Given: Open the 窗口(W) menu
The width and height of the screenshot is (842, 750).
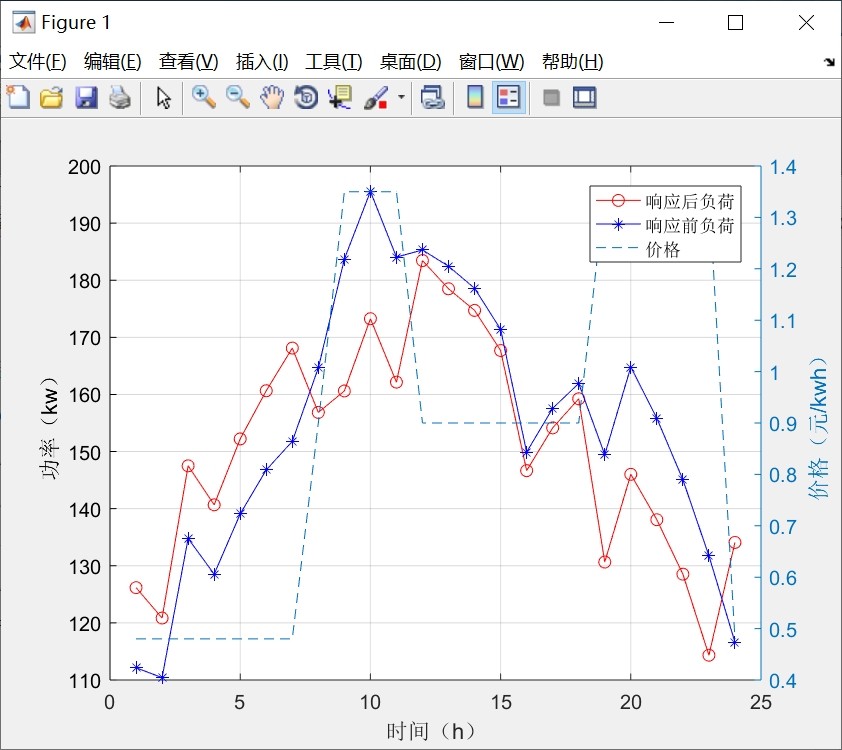Looking at the screenshot, I should 491,62.
